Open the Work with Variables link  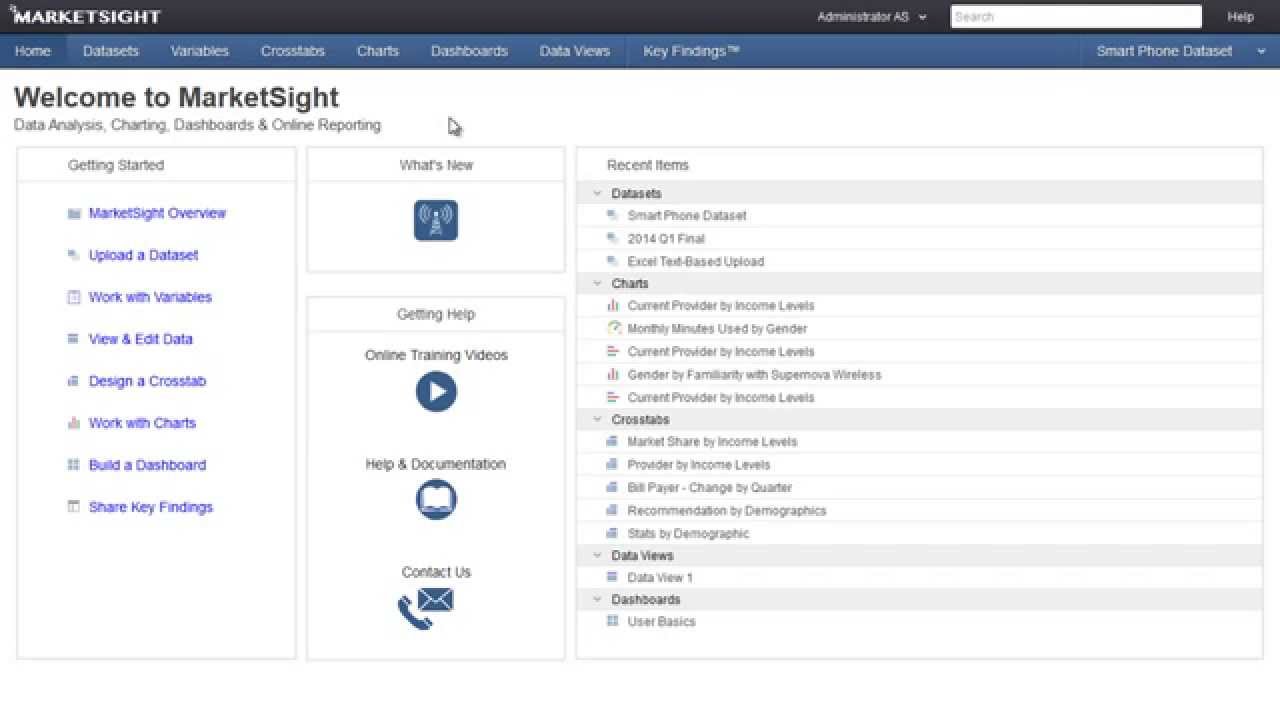pyautogui.click(x=150, y=297)
